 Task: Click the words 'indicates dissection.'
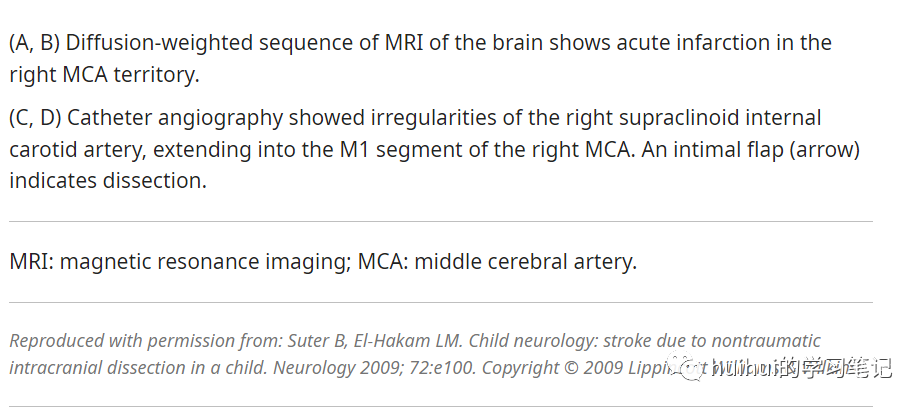pos(108,180)
